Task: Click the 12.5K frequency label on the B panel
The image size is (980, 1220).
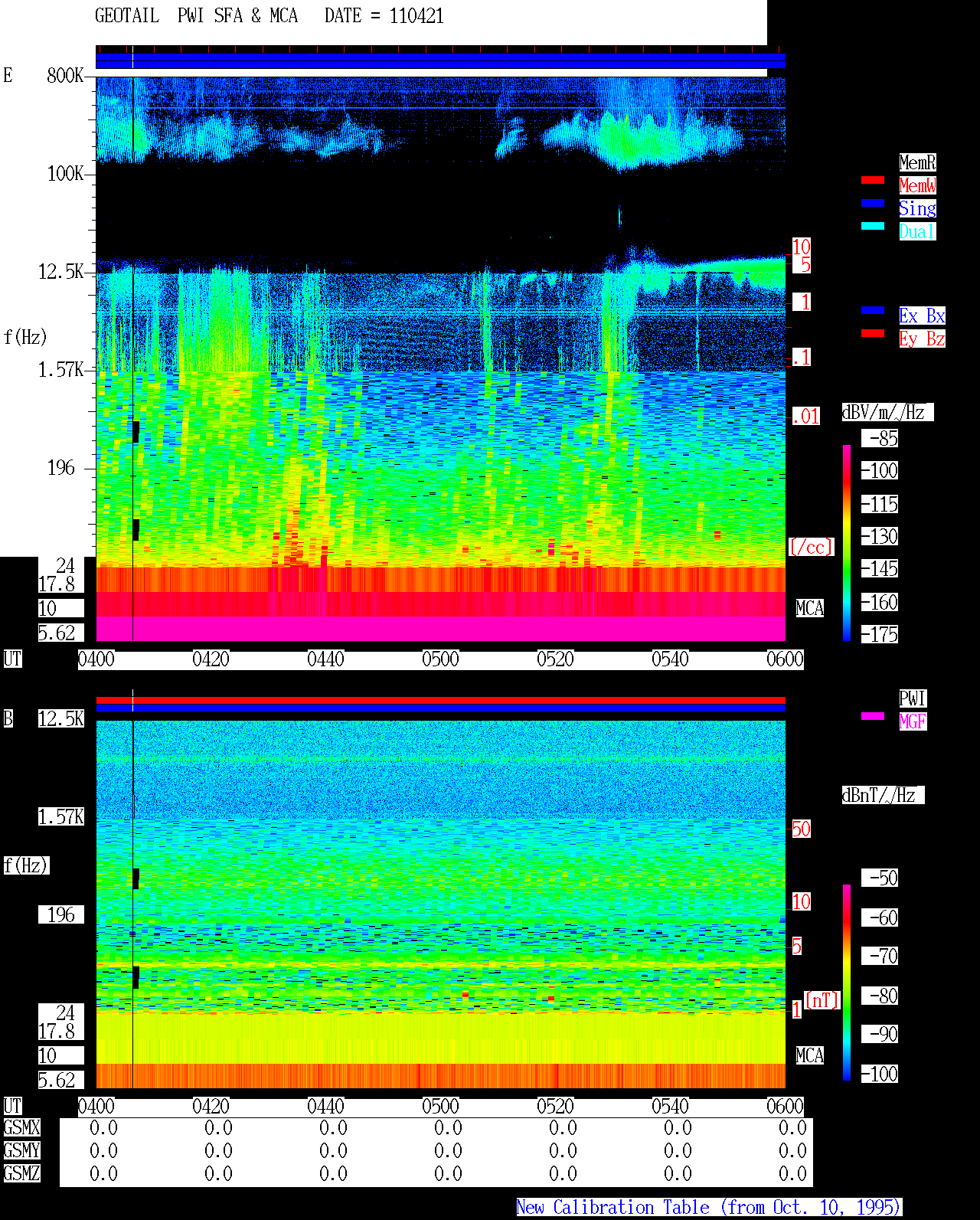Action: (x=61, y=719)
